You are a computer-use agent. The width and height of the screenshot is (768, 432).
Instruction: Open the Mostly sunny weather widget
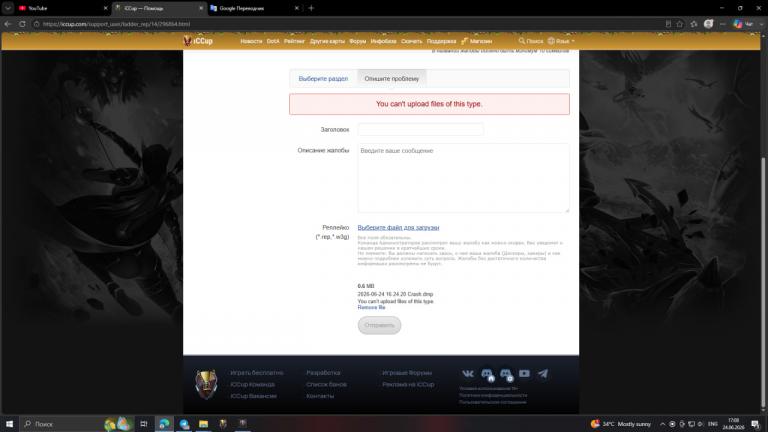[621, 424]
